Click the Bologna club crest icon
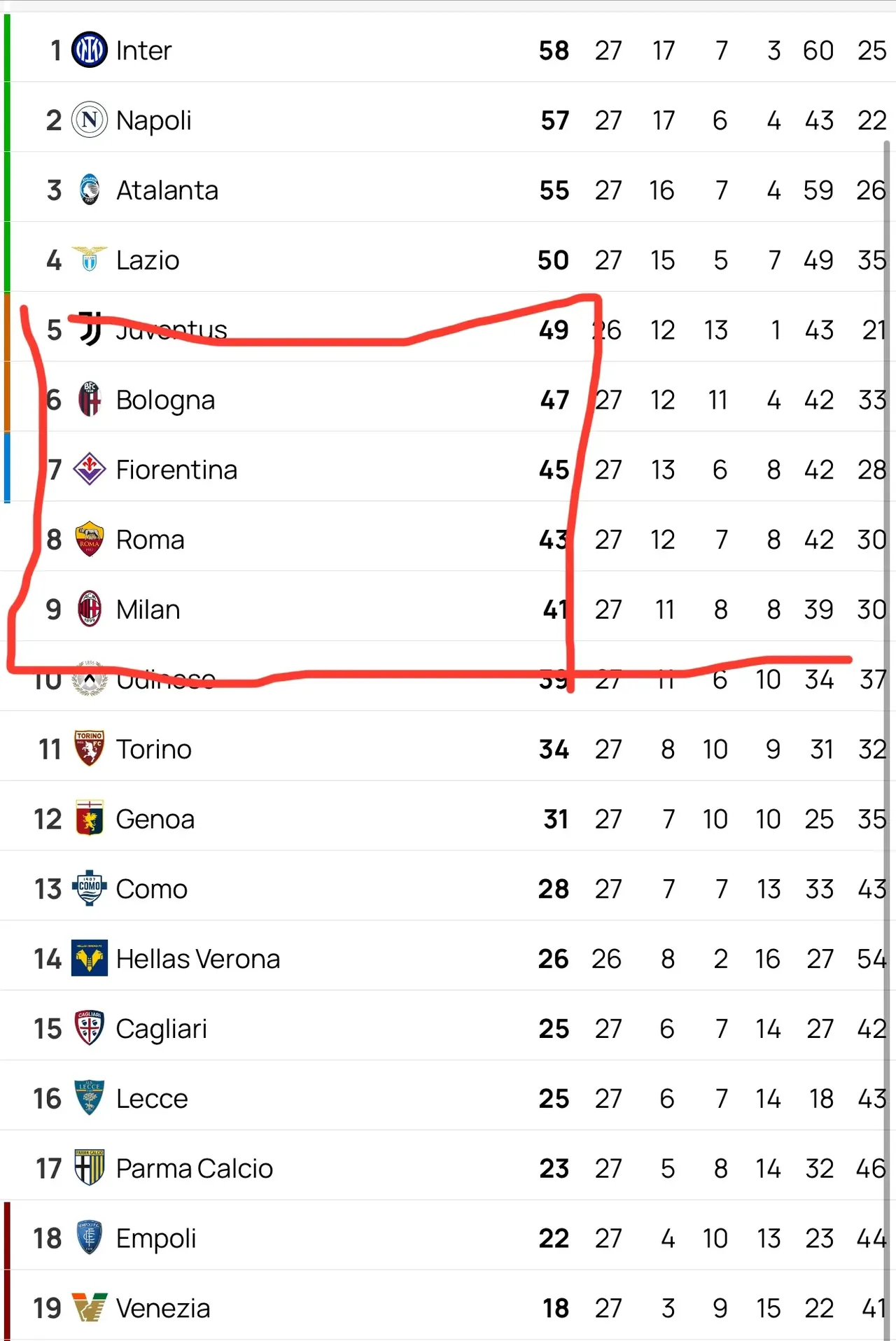Viewport: 896px width, 1341px height. click(90, 400)
